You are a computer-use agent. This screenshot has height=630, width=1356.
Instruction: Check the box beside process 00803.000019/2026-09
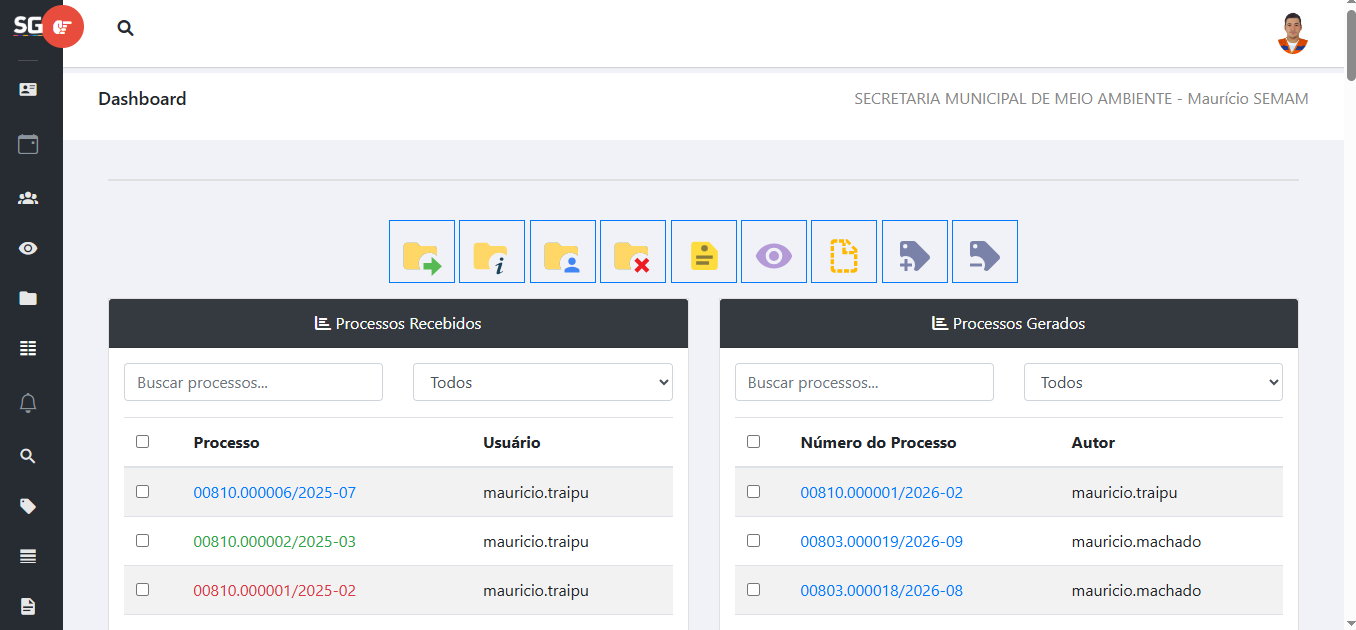coord(753,541)
